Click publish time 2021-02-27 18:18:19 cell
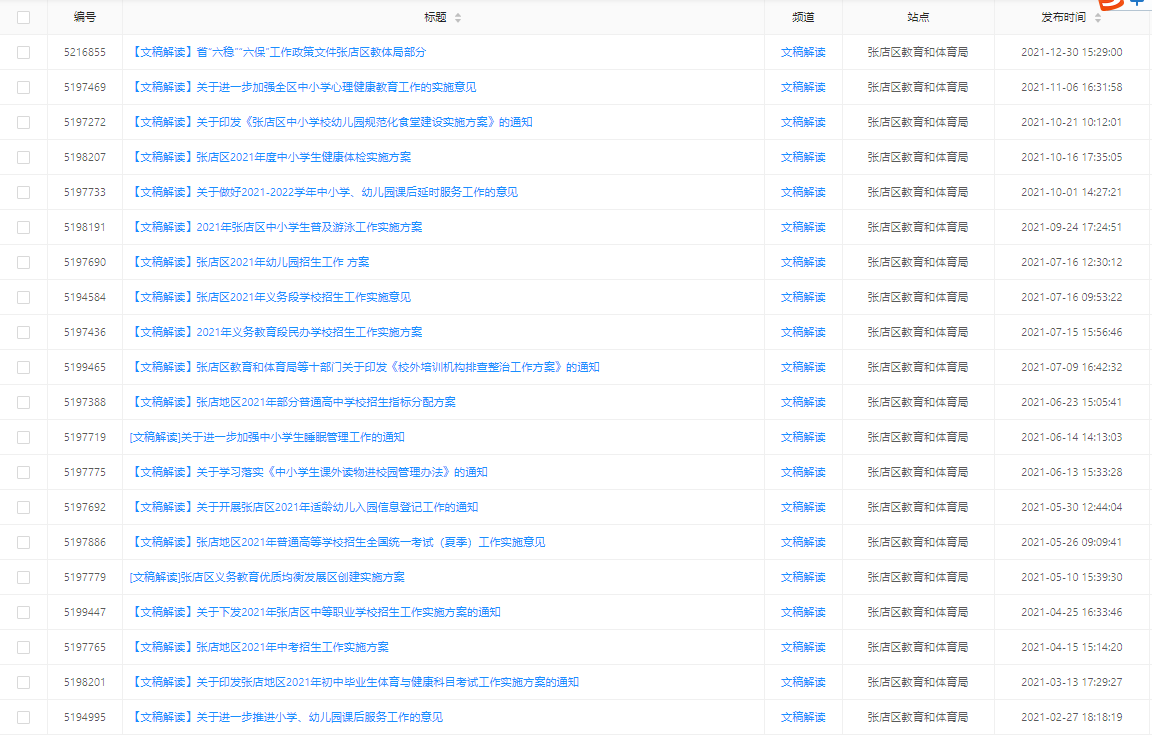The width and height of the screenshot is (1152, 735). click(1071, 717)
